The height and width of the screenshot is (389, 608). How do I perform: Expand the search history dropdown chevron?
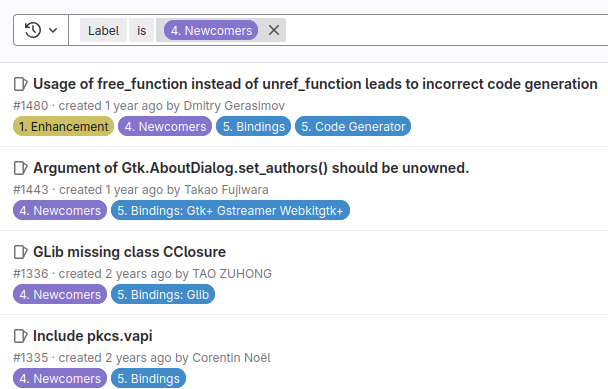pos(53,30)
